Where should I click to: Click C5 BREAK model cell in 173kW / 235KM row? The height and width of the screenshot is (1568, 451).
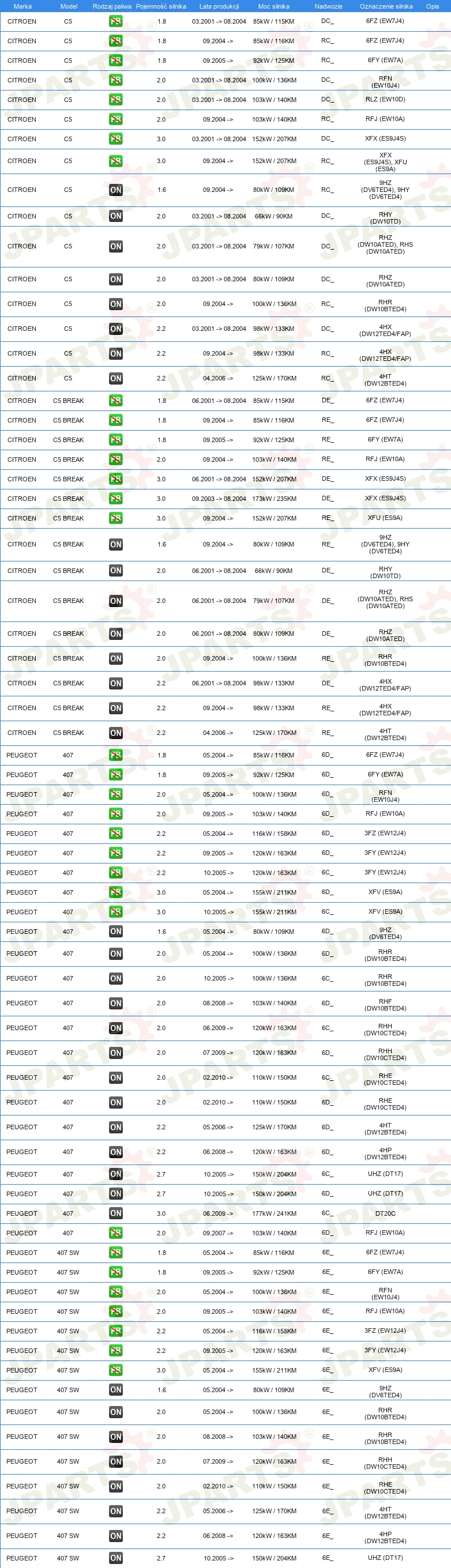68,499
